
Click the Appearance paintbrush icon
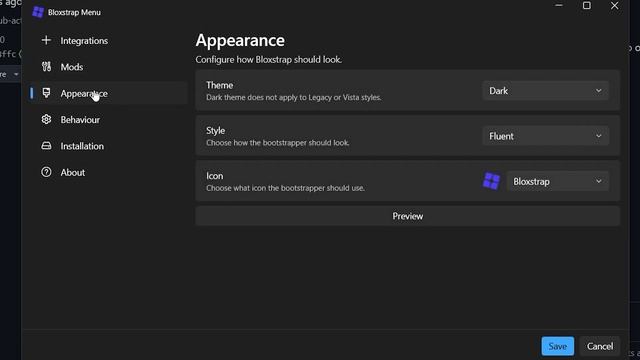pos(47,93)
